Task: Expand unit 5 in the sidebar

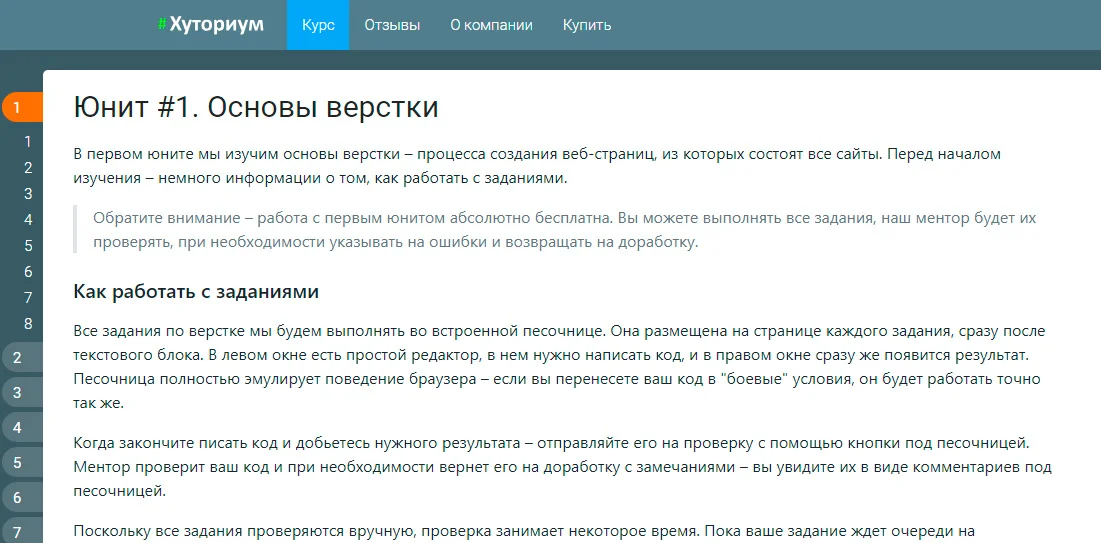Action: click(x=22, y=463)
